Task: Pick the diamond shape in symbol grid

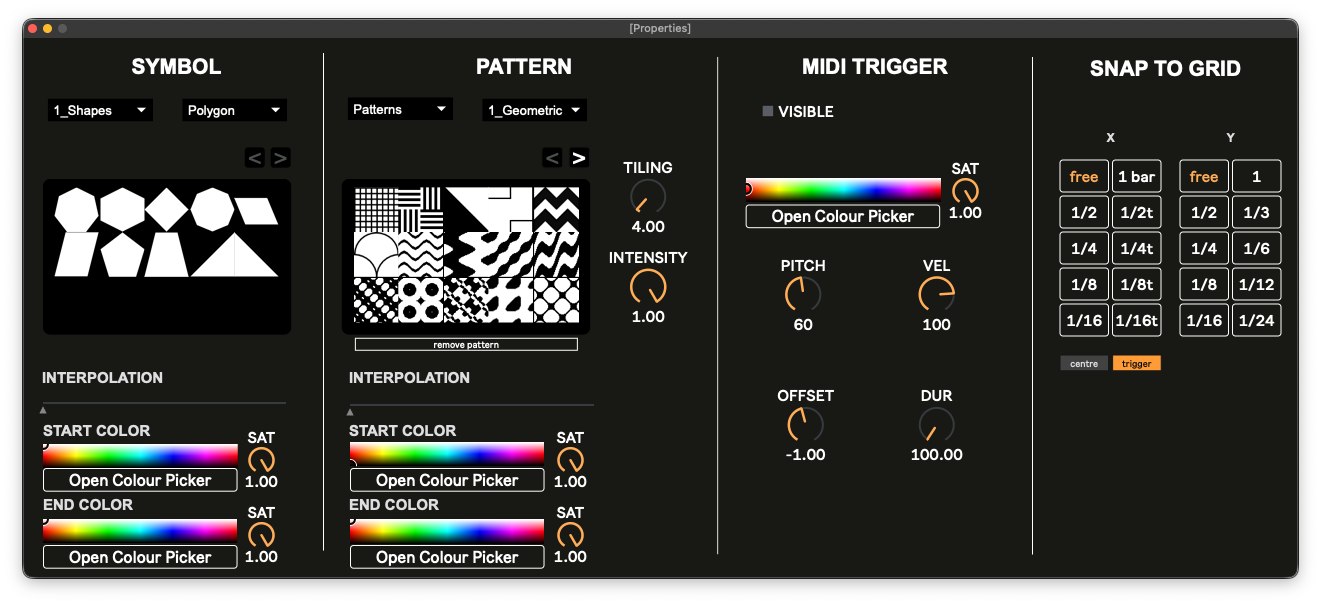Action: pos(167,208)
